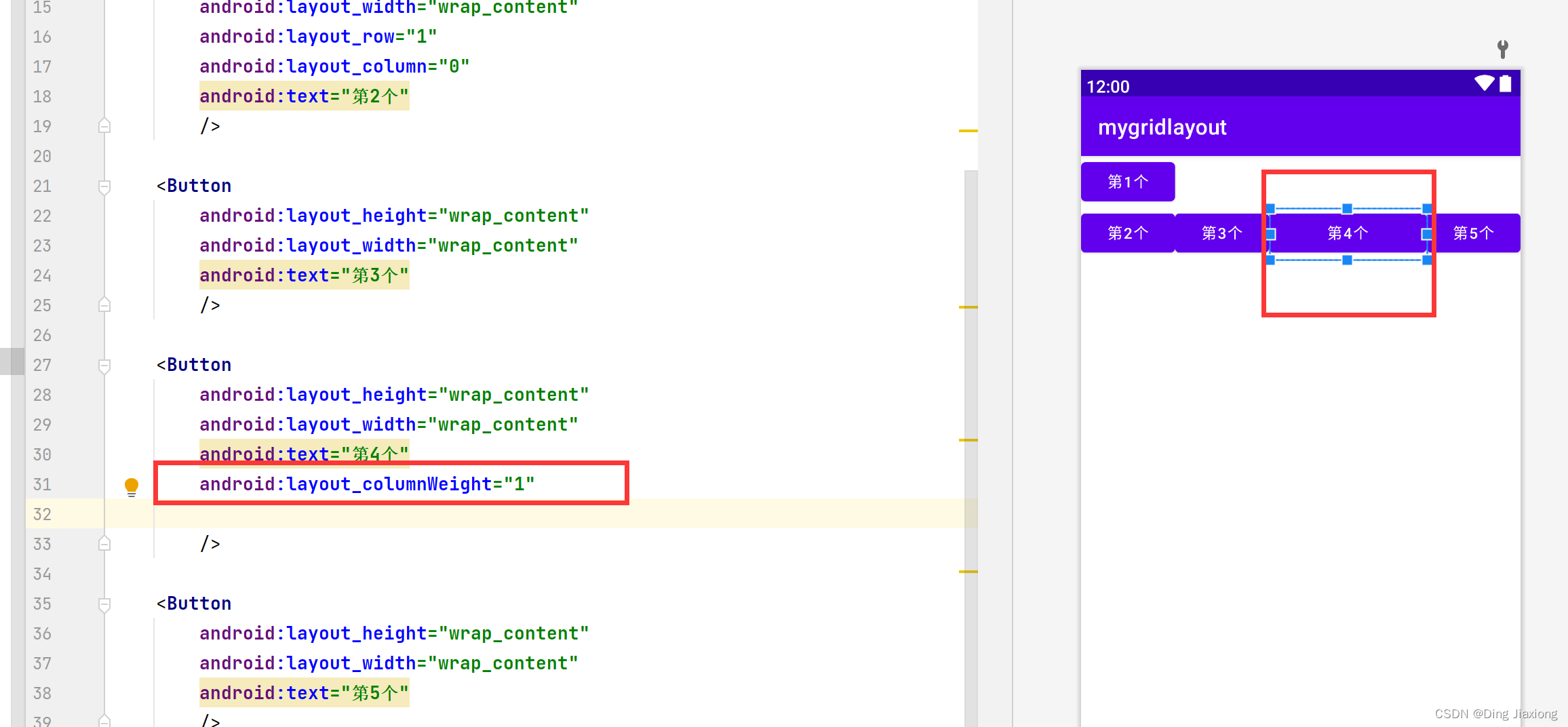1568x727 pixels.
Task: Click the right-middle resize handle of 第4个
Action: (1427, 234)
